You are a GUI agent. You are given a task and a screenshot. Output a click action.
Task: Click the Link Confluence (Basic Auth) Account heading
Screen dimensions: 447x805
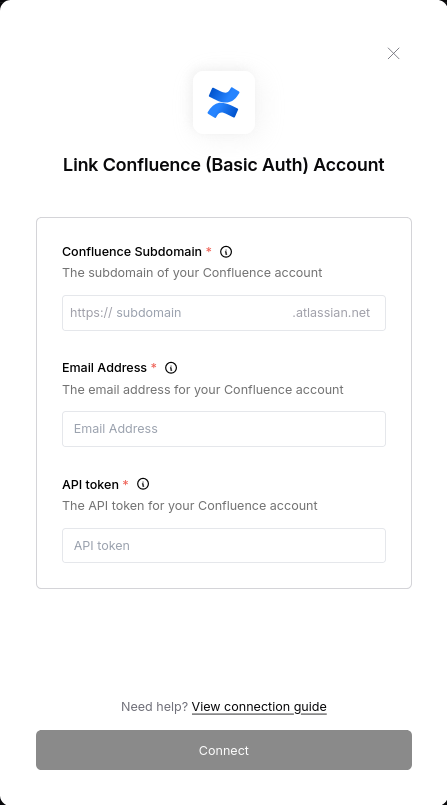(224, 165)
